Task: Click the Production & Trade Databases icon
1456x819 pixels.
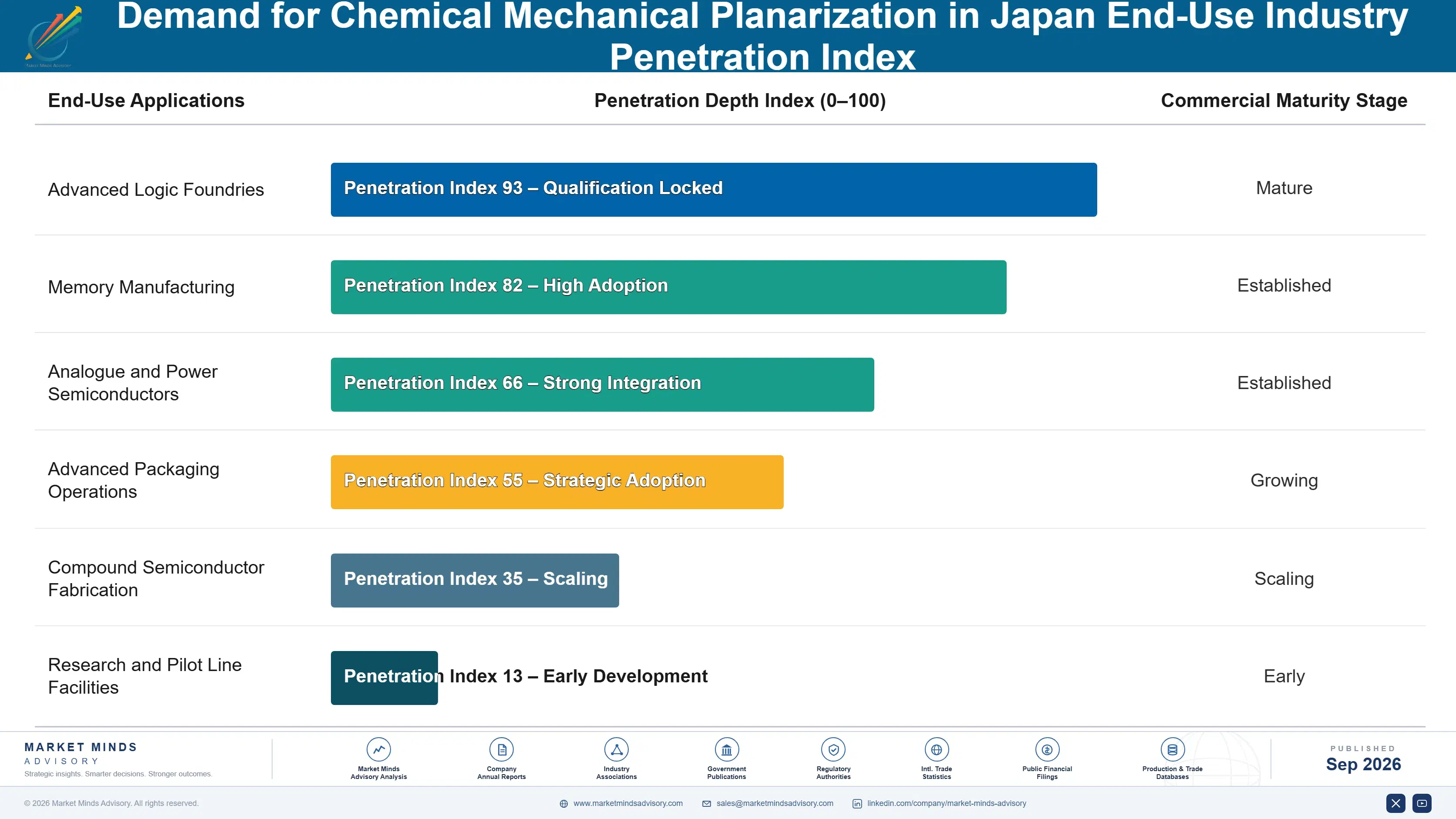Action: tap(1172, 749)
